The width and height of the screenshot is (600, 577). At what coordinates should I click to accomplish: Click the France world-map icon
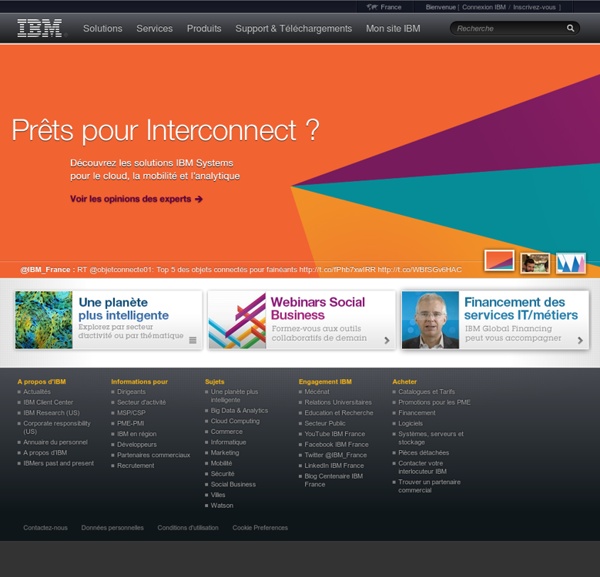[372, 7]
